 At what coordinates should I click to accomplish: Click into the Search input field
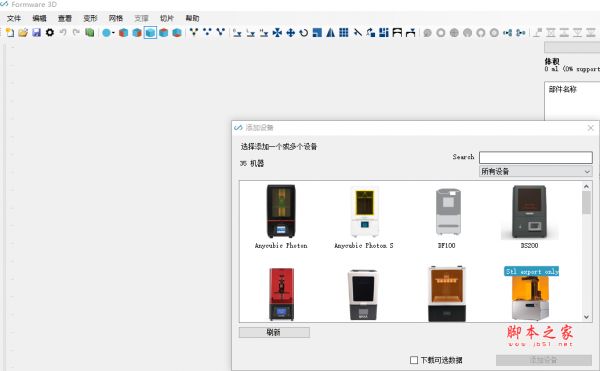point(536,157)
